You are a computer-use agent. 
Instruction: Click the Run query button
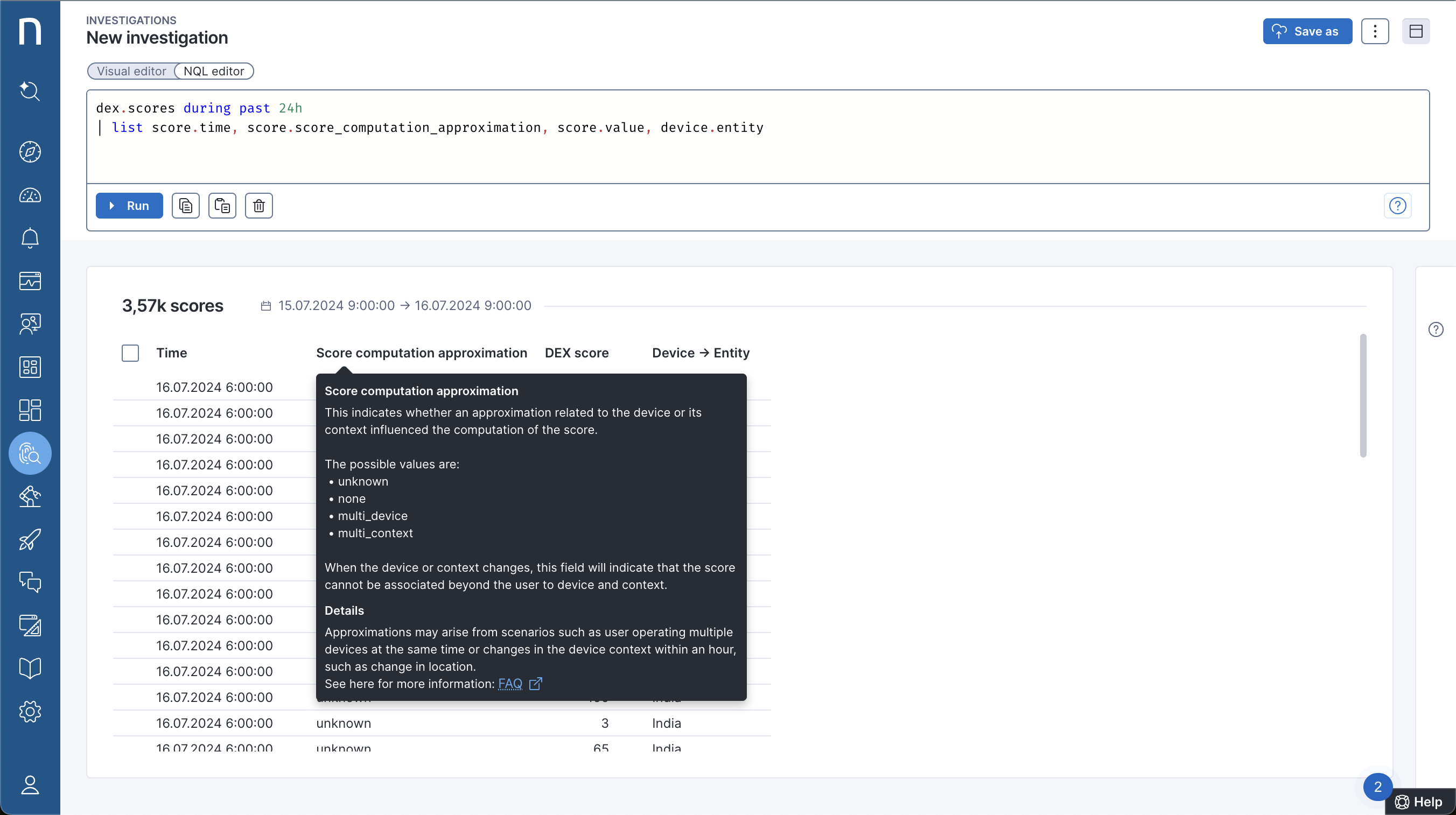tap(129, 206)
